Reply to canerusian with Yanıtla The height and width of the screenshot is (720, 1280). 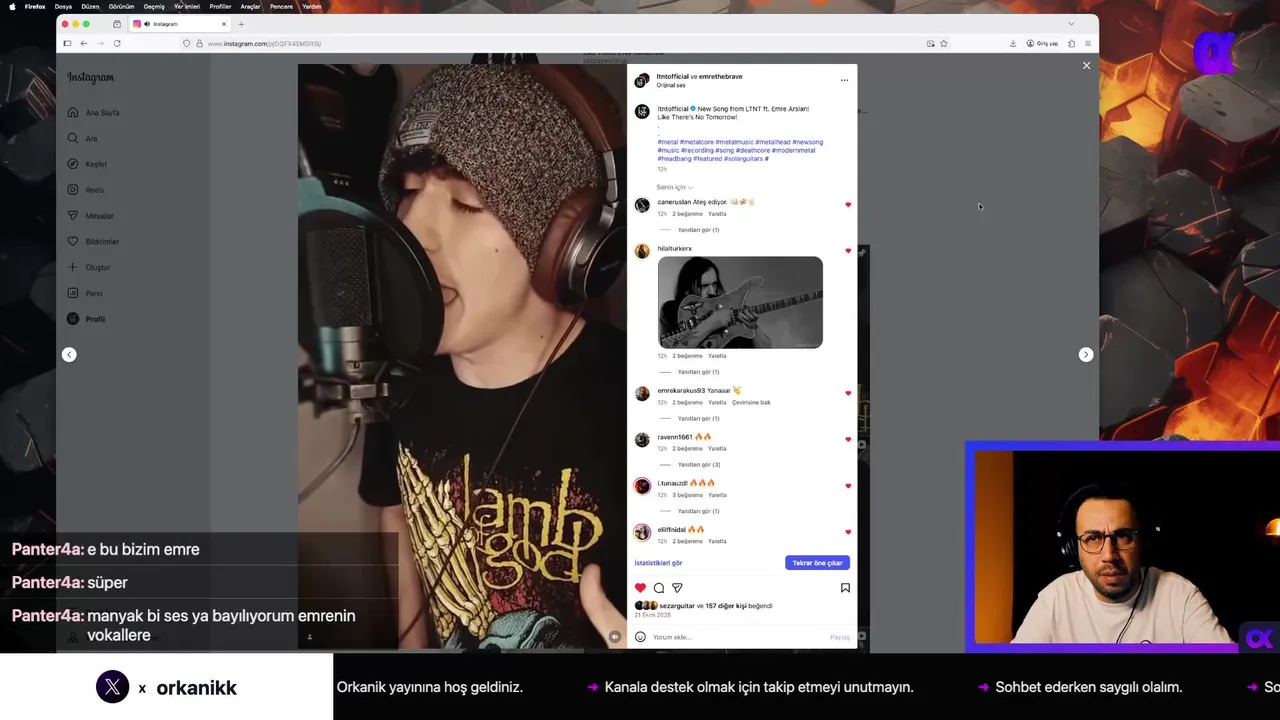[717, 214]
